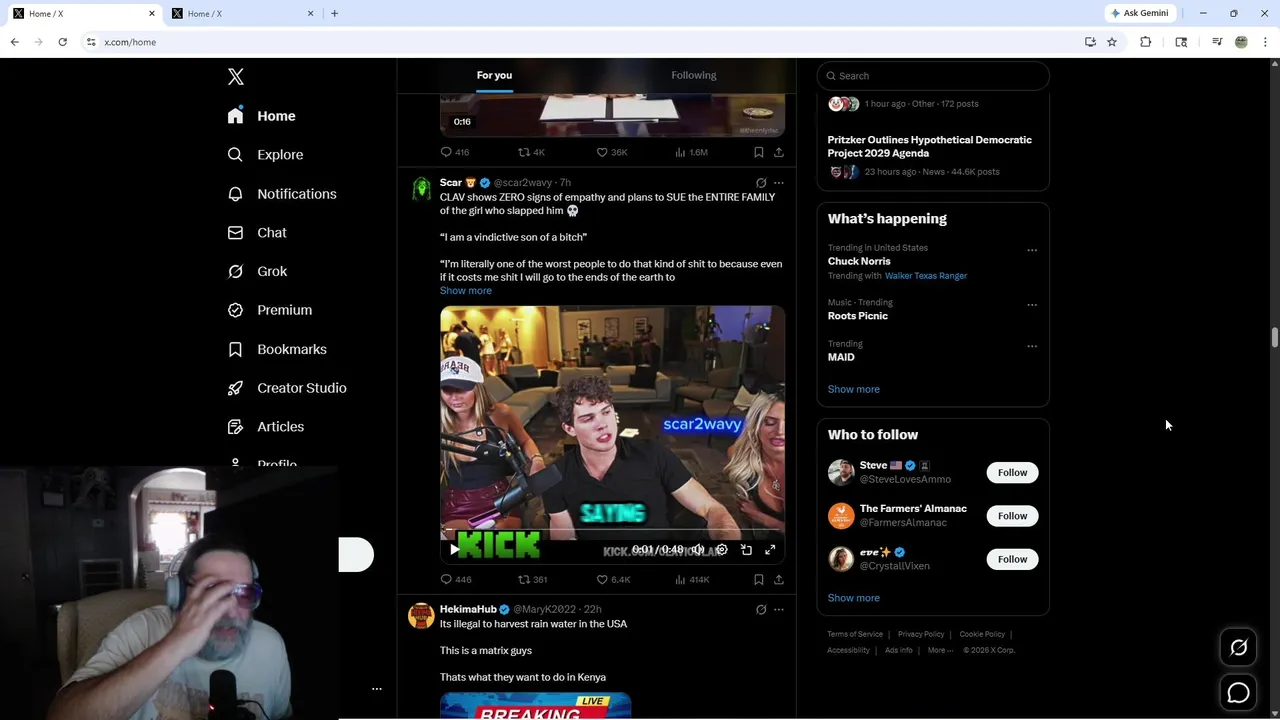View 1.6M analytics of top post
This screenshot has height=720, width=1280.
pos(691,152)
